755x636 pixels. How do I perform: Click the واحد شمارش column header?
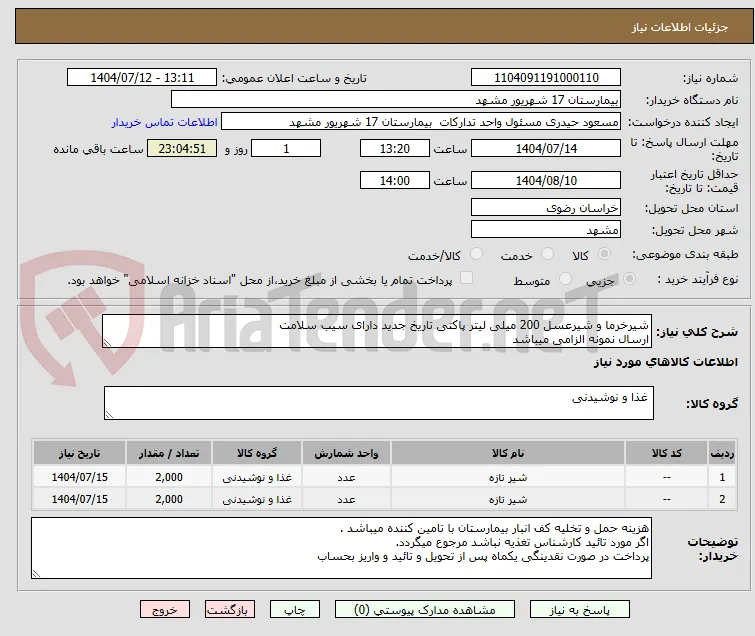coord(346,453)
